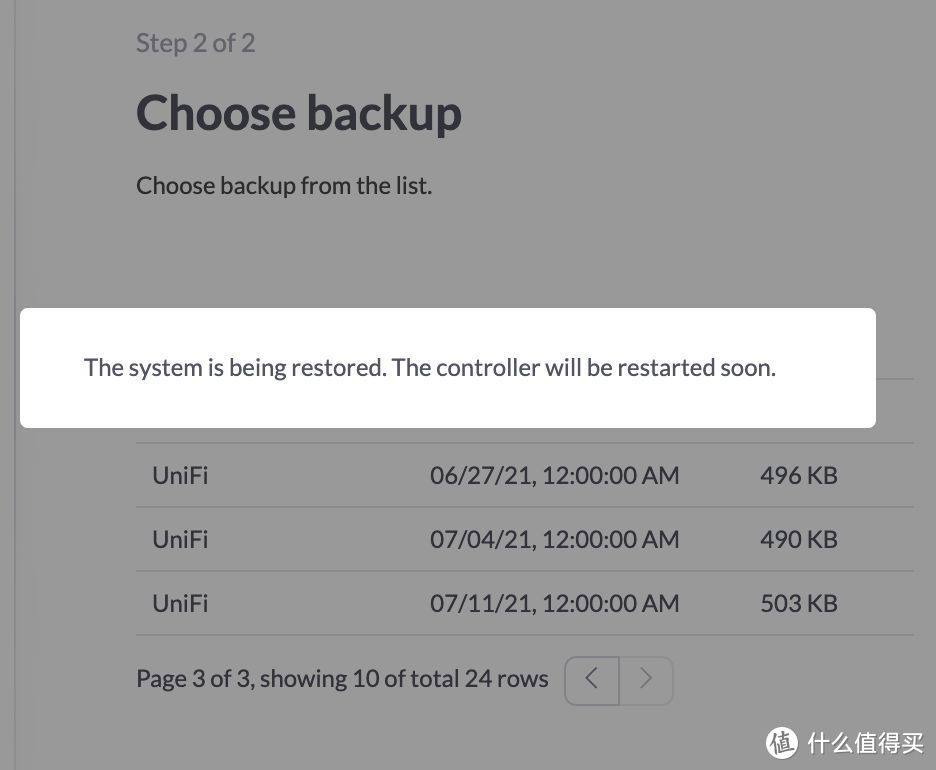This screenshot has height=770, width=936.
Task: Go to the next page of backups
Action: (x=646, y=680)
